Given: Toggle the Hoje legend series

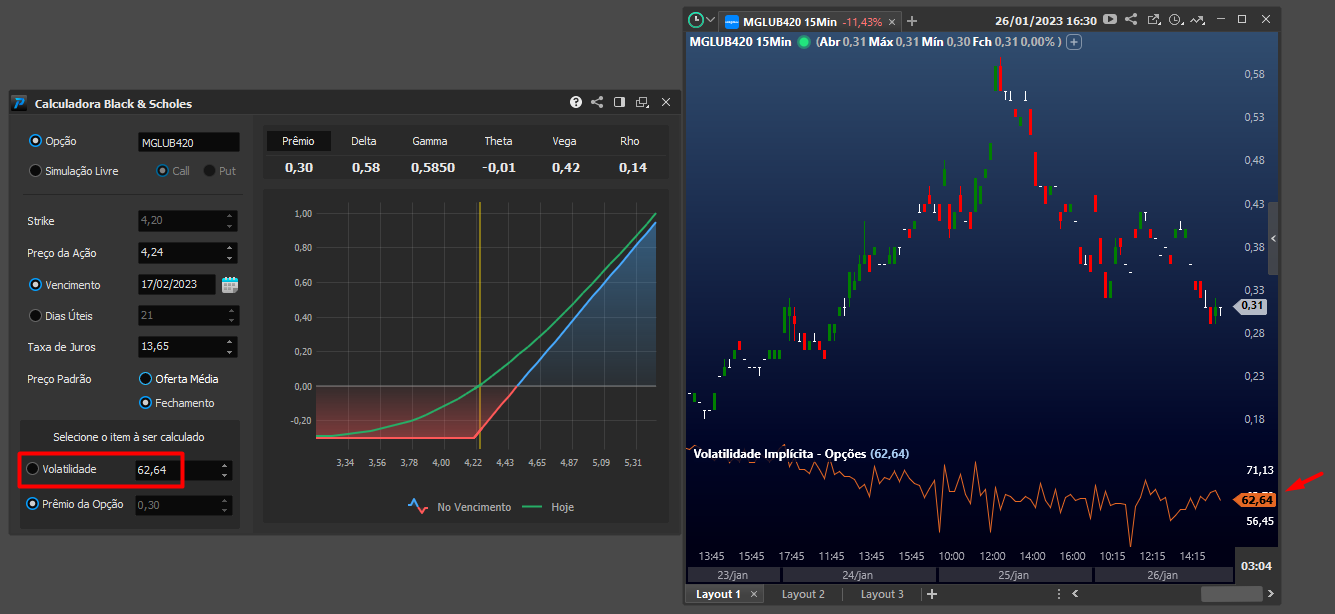Looking at the screenshot, I should pyautogui.click(x=548, y=507).
